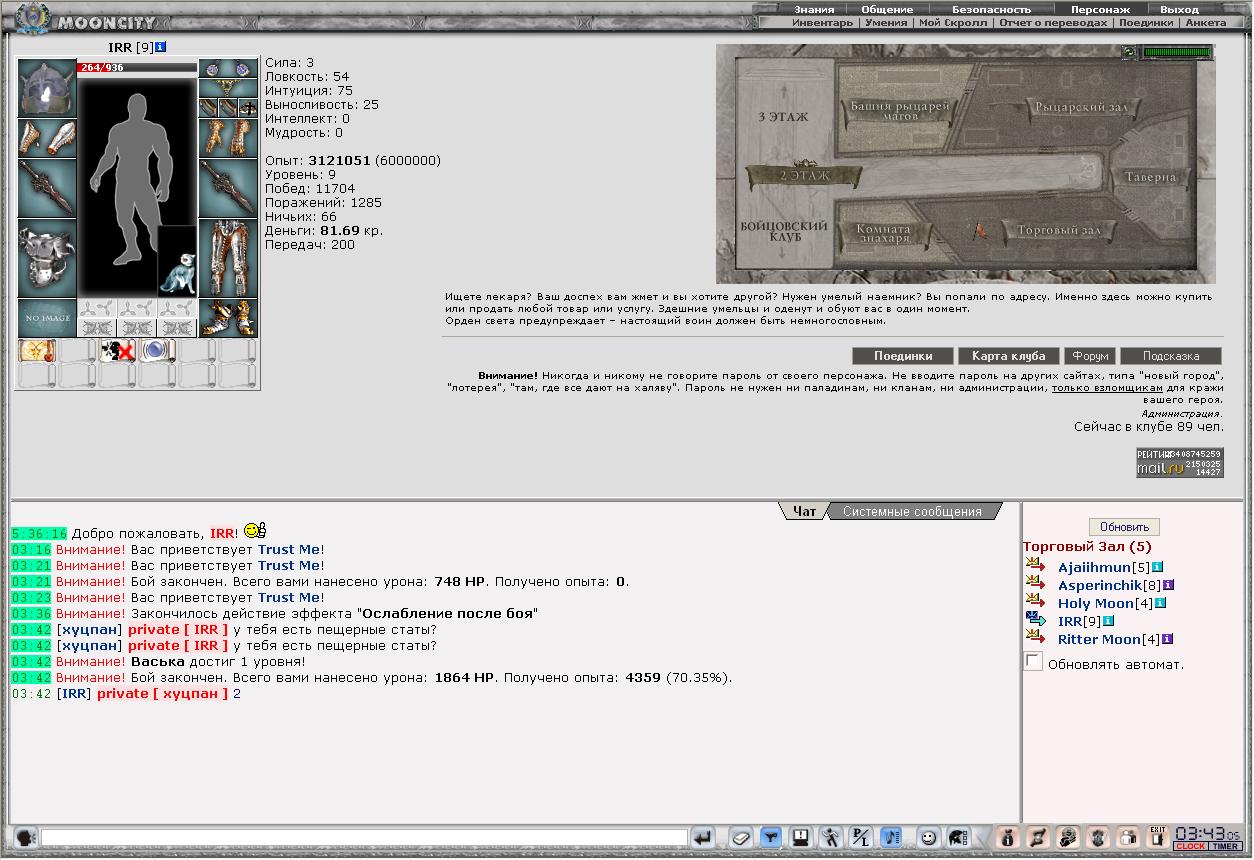
Task: Toggle the sound notes icon in chat bar
Action: (x=892, y=837)
